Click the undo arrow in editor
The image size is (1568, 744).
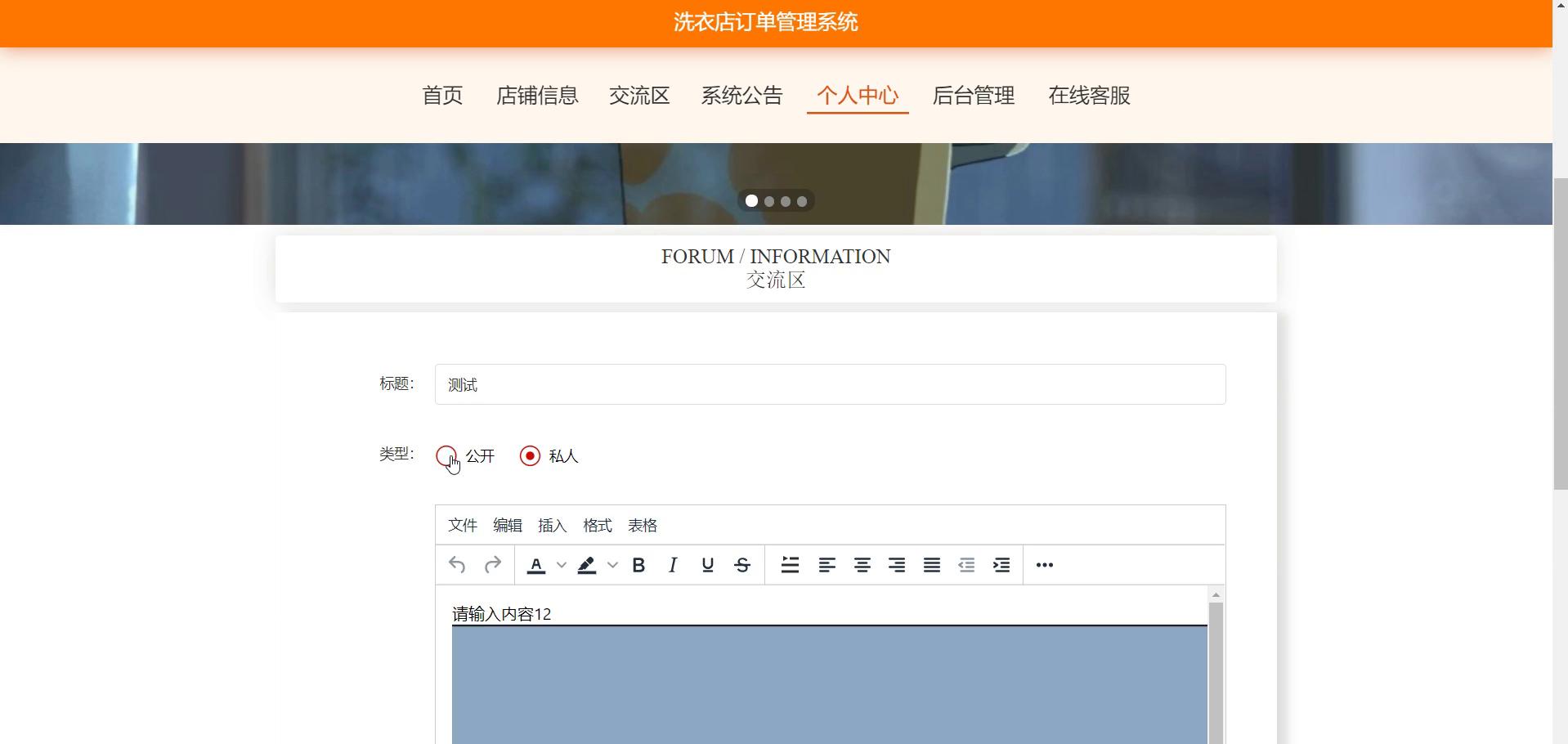(x=457, y=565)
